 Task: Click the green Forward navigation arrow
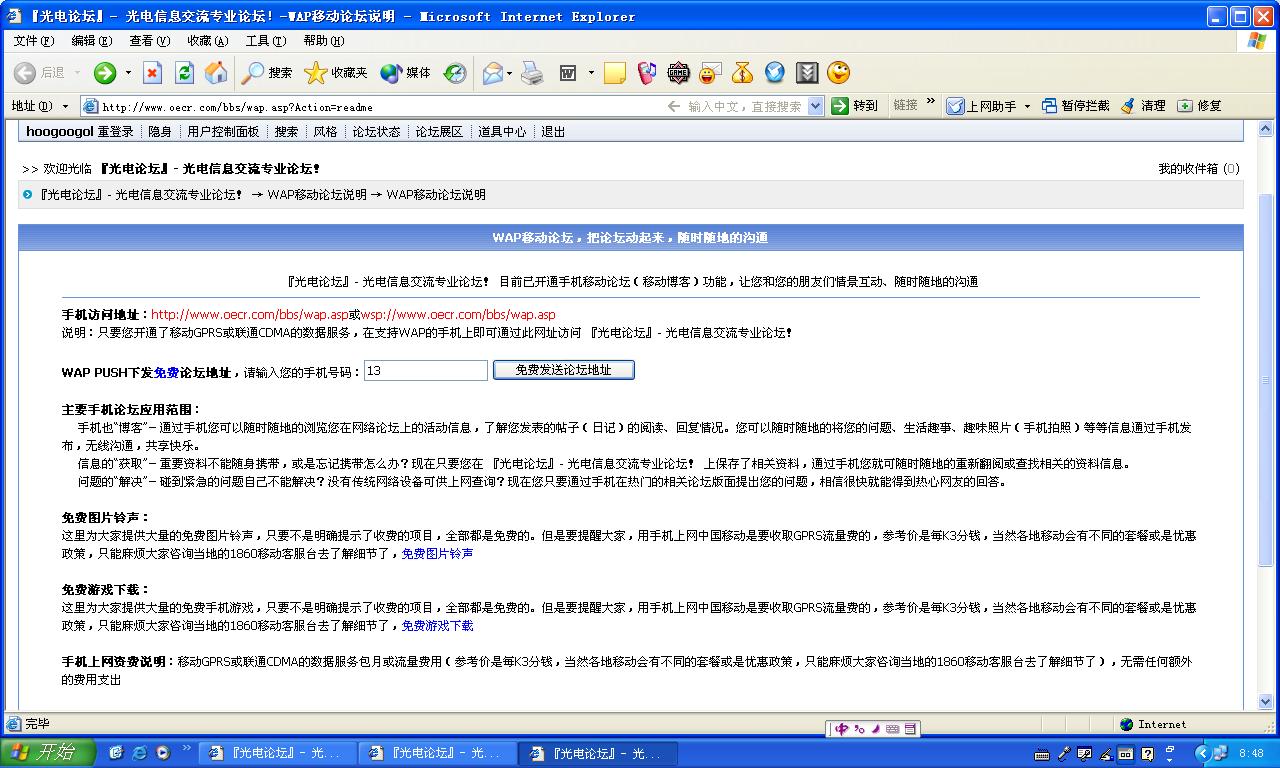(105, 73)
